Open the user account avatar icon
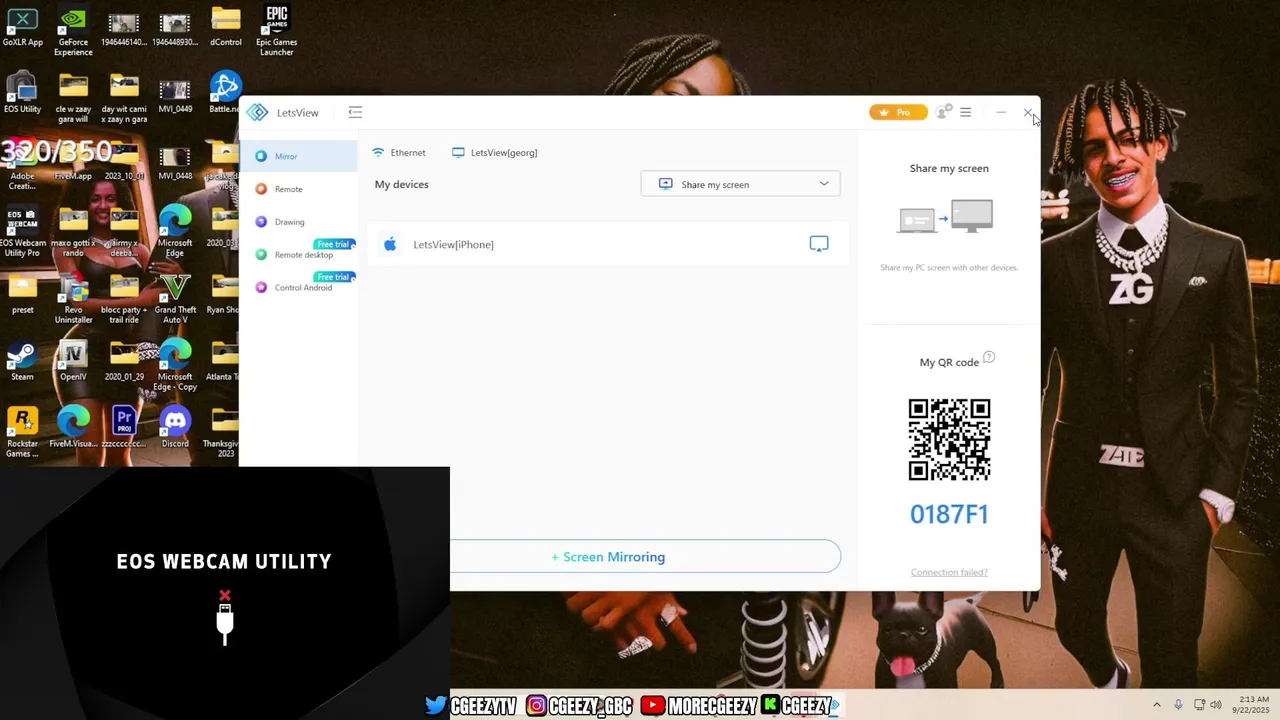1280x720 pixels. click(942, 112)
